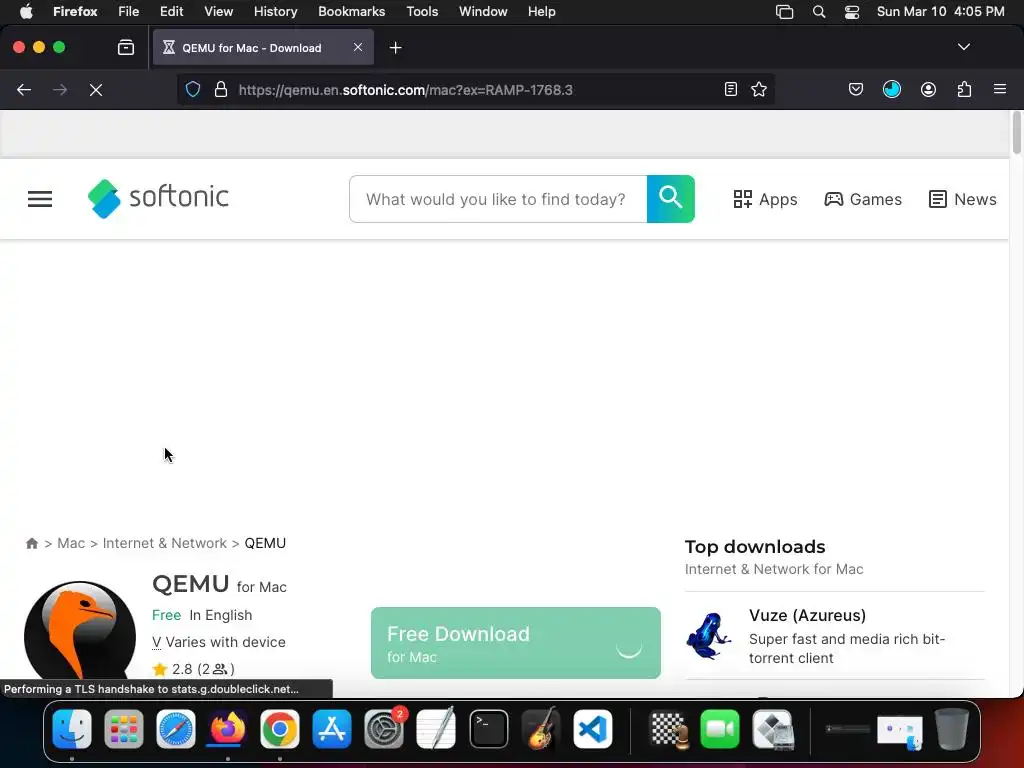Click the URL address bar text
Viewport: 1024px width, 768px height.
[406, 90]
